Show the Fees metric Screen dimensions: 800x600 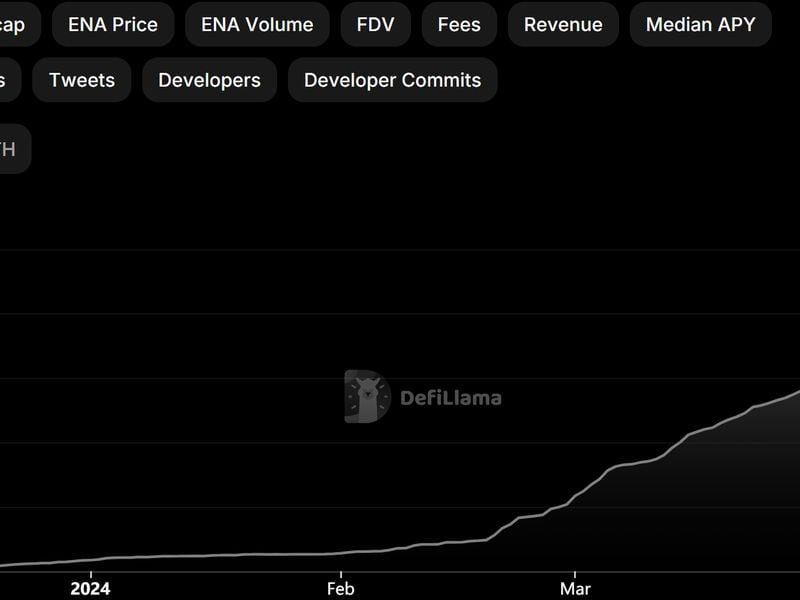tap(458, 24)
